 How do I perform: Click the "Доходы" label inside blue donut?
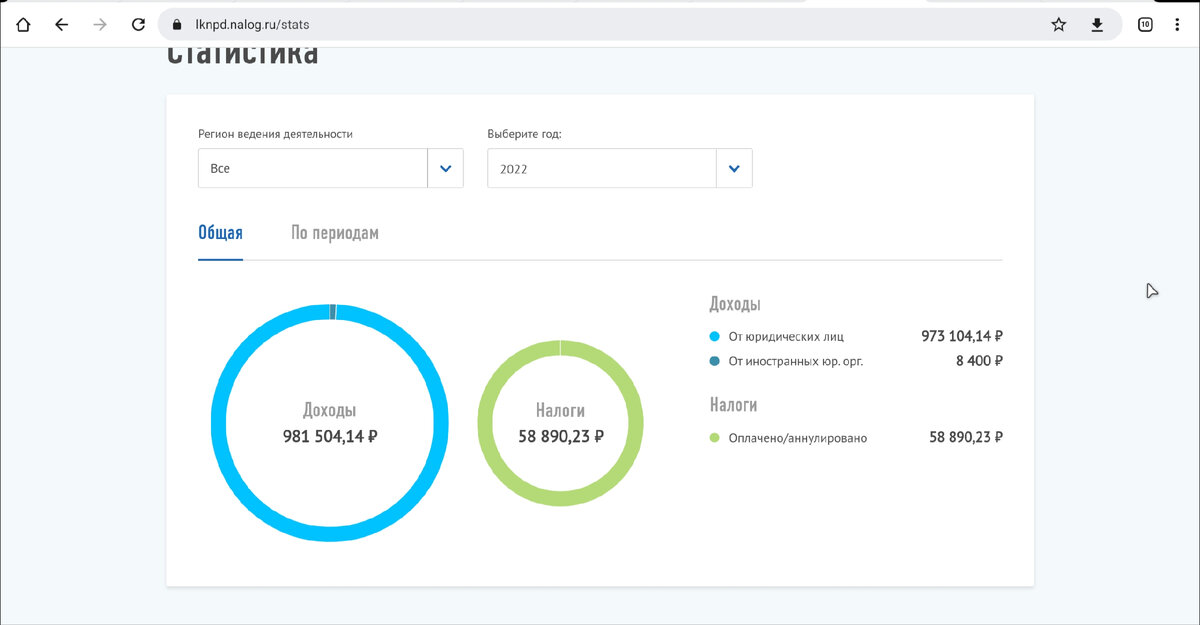(x=330, y=410)
